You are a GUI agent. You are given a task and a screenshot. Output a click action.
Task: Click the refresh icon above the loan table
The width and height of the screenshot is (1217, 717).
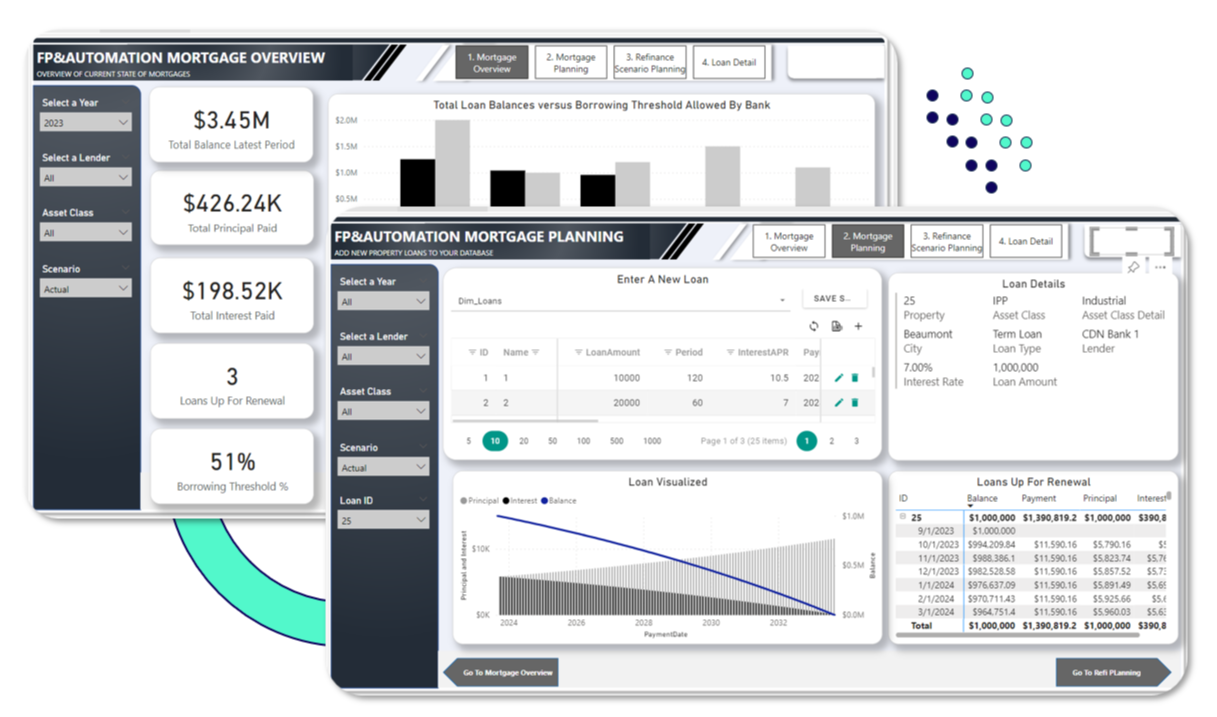[814, 327]
